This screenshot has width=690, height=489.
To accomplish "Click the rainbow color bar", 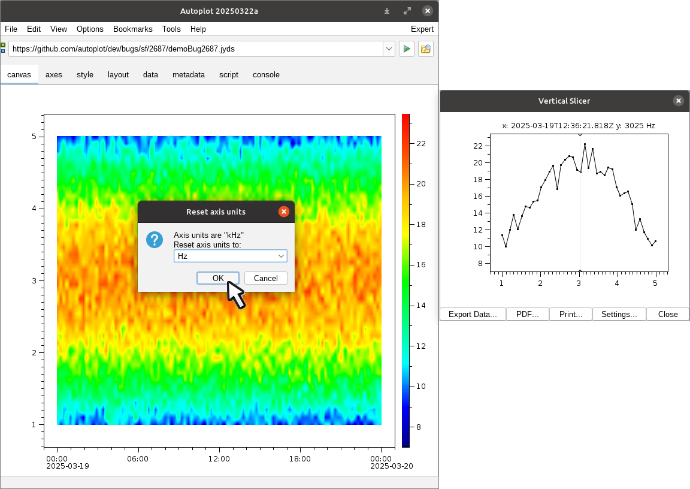I will click(406, 281).
